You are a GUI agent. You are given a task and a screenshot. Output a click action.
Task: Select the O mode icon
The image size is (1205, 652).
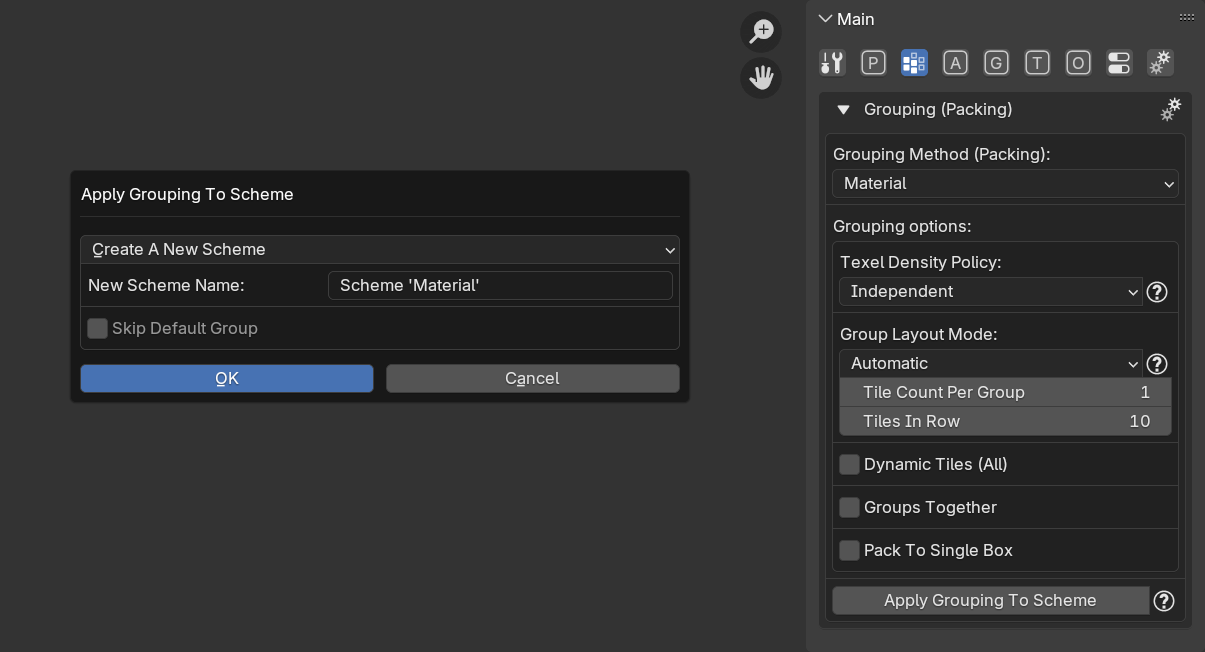[1078, 63]
